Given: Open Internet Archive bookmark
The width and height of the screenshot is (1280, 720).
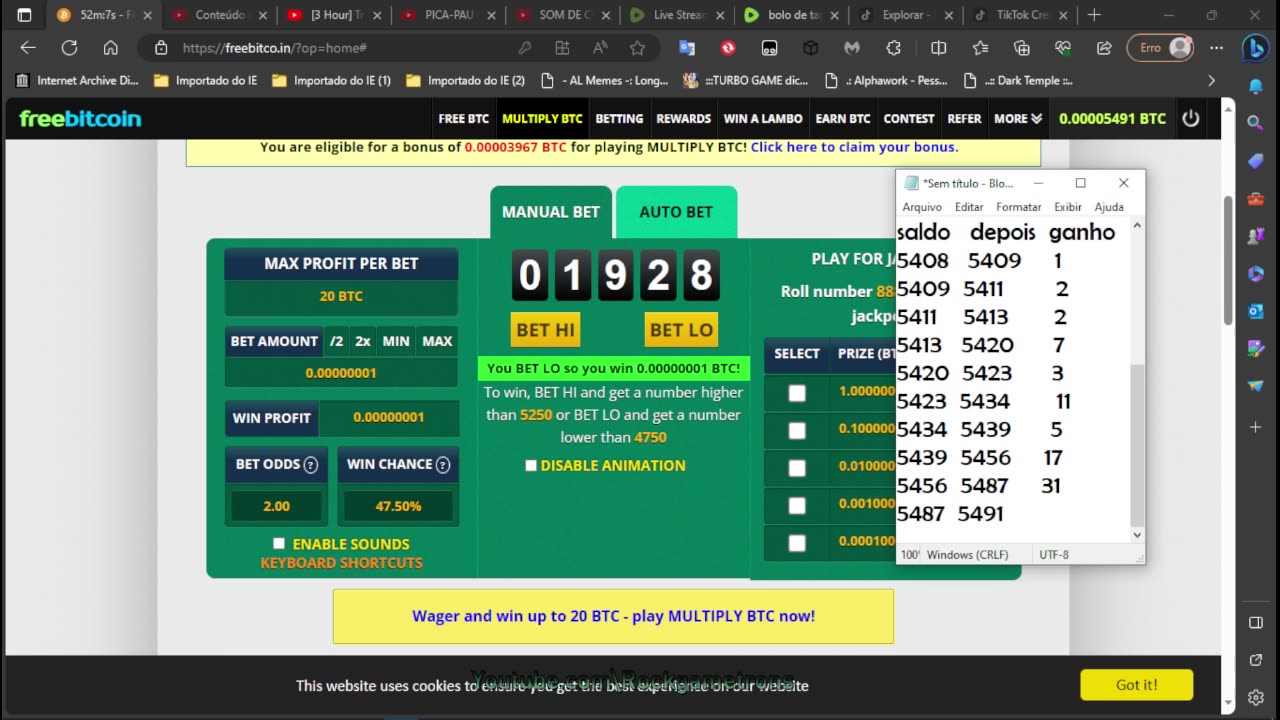Looking at the screenshot, I should tap(78, 80).
